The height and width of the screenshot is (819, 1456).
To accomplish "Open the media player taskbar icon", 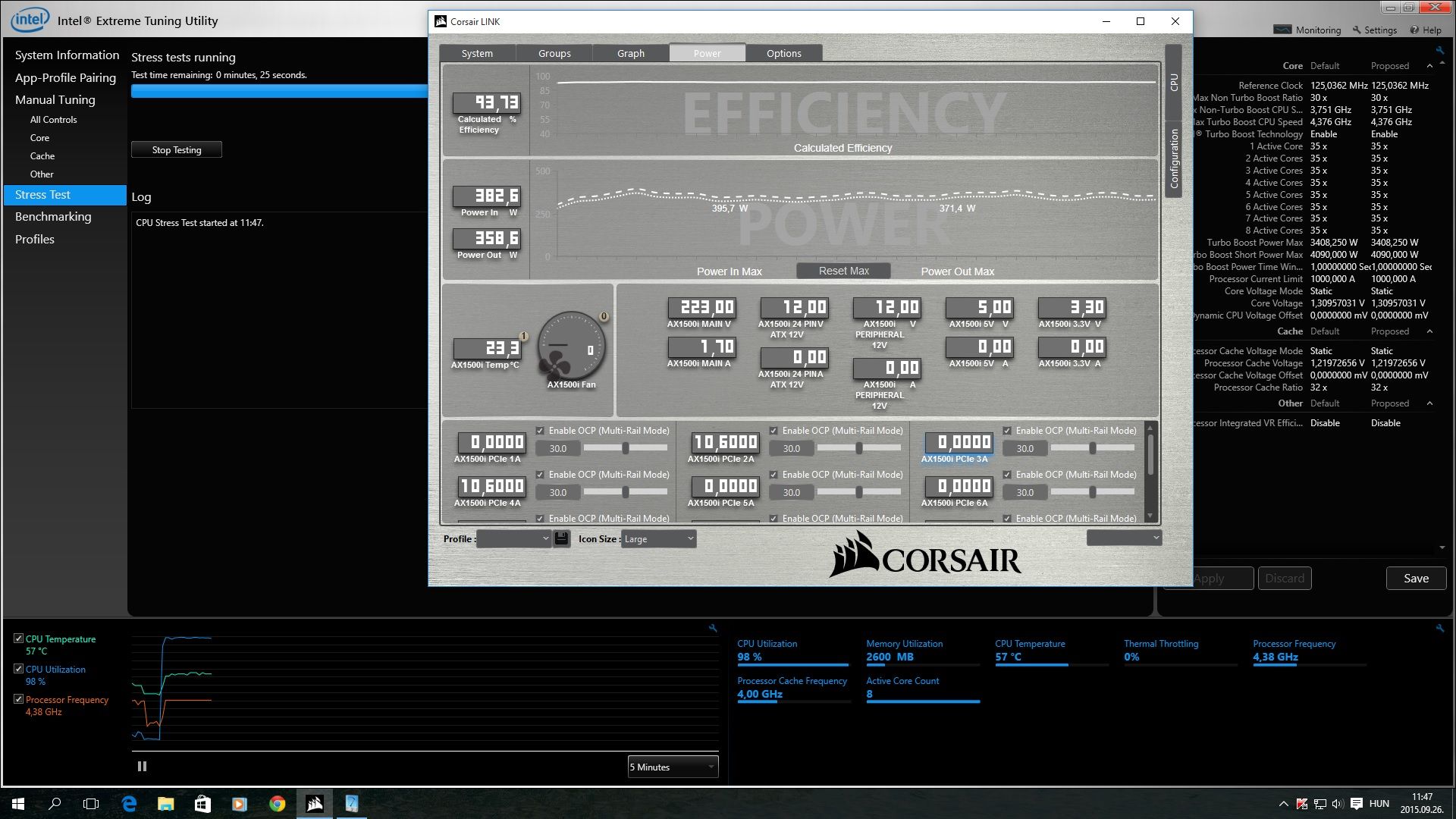I will pos(240,804).
